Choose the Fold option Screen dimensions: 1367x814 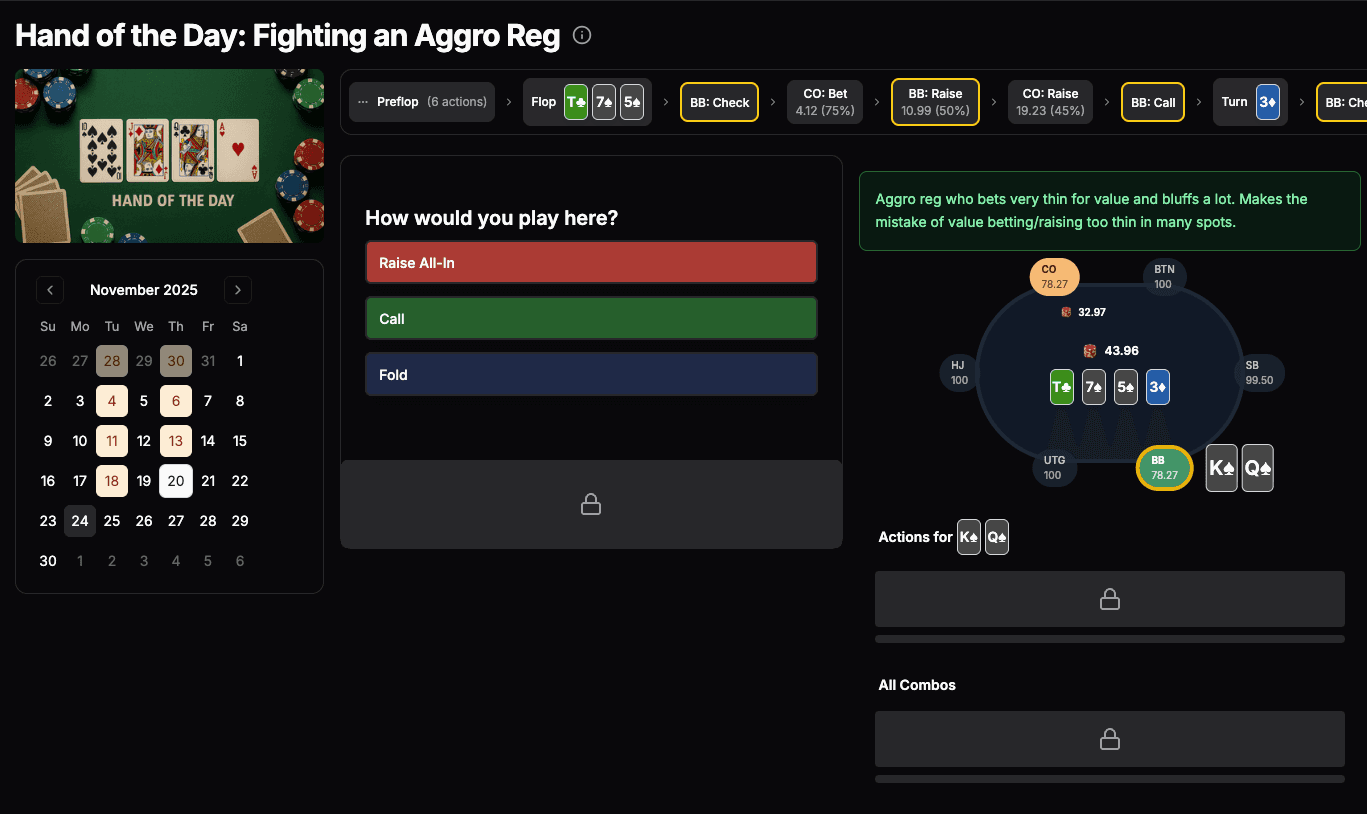591,375
